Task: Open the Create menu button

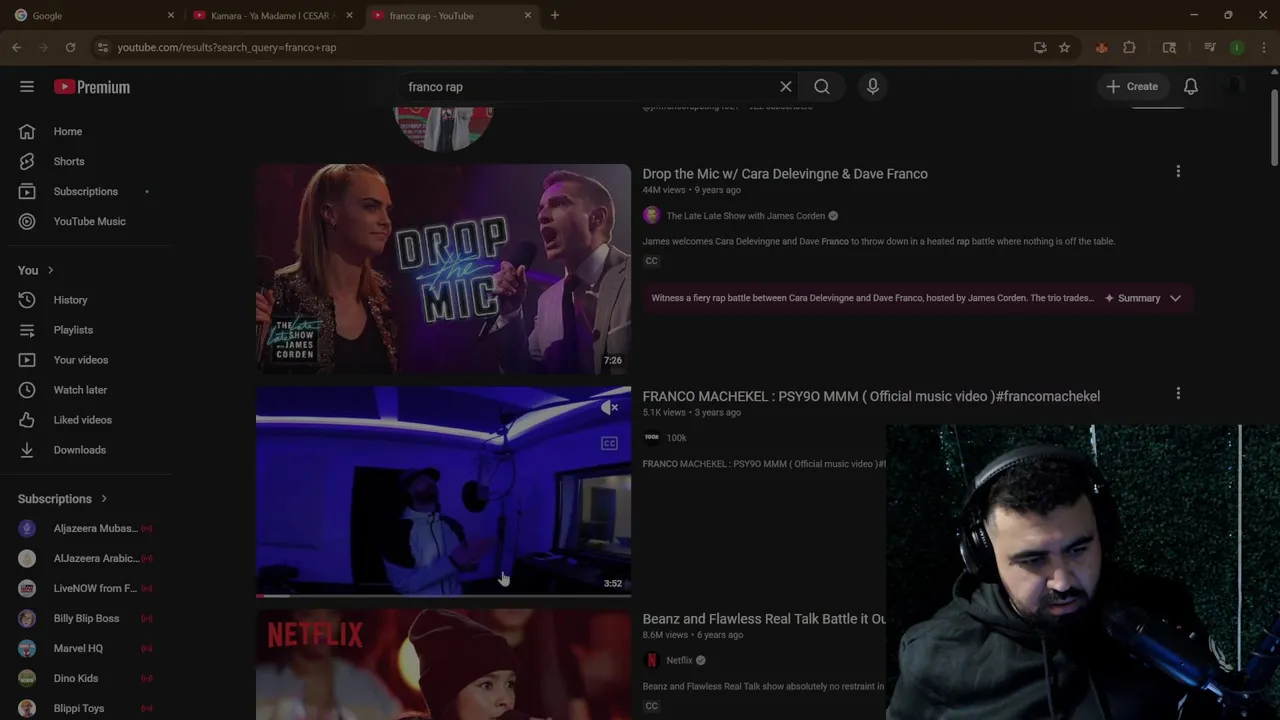Action: 1132,87
